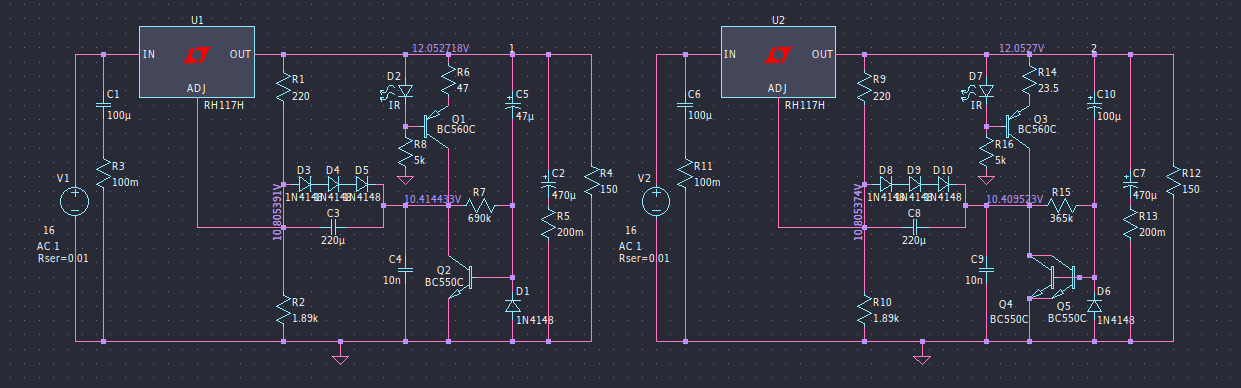The image size is (1241, 388).
Task: Click capacitor C4 symbol
Action: coord(405,269)
